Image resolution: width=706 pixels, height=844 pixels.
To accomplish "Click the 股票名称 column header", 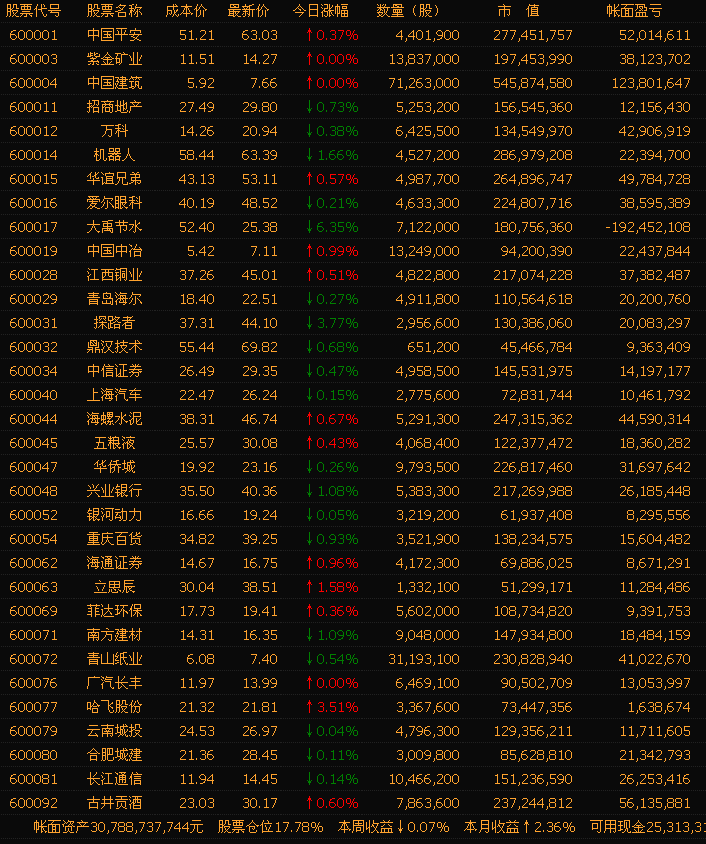I will pos(115,11).
